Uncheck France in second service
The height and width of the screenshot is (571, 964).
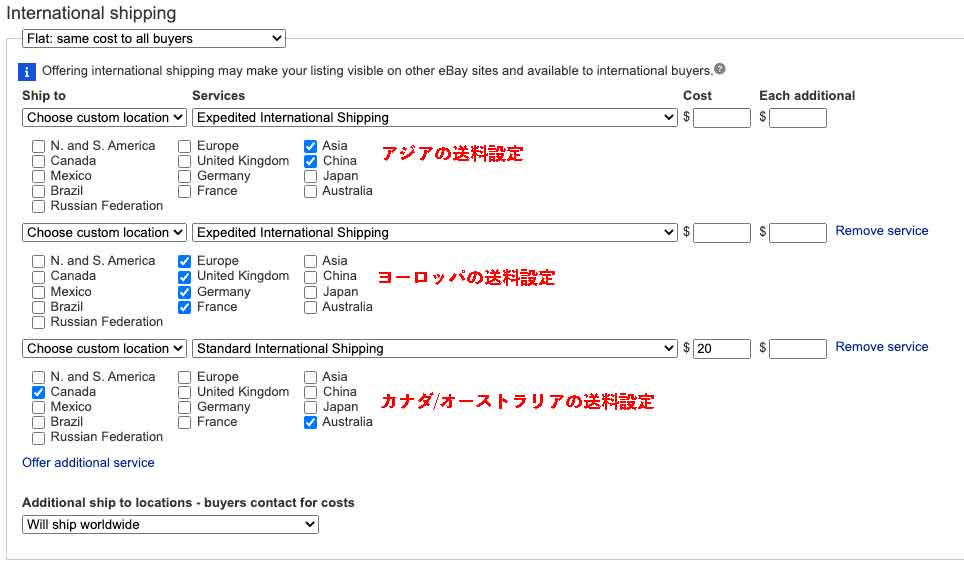(x=184, y=307)
